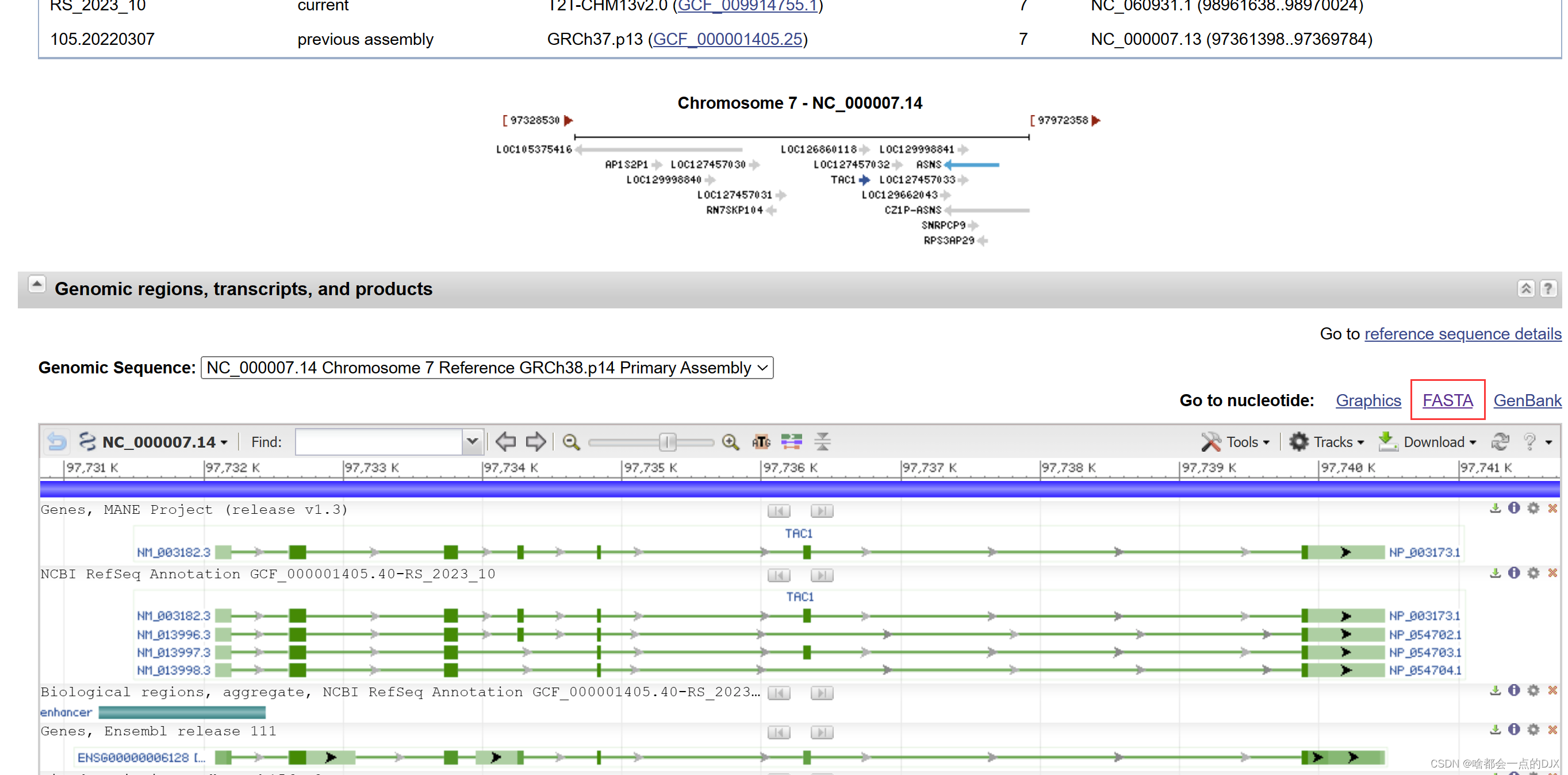
Task: Open the Genomic Sequence assembly dropdown
Action: pos(486,368)
